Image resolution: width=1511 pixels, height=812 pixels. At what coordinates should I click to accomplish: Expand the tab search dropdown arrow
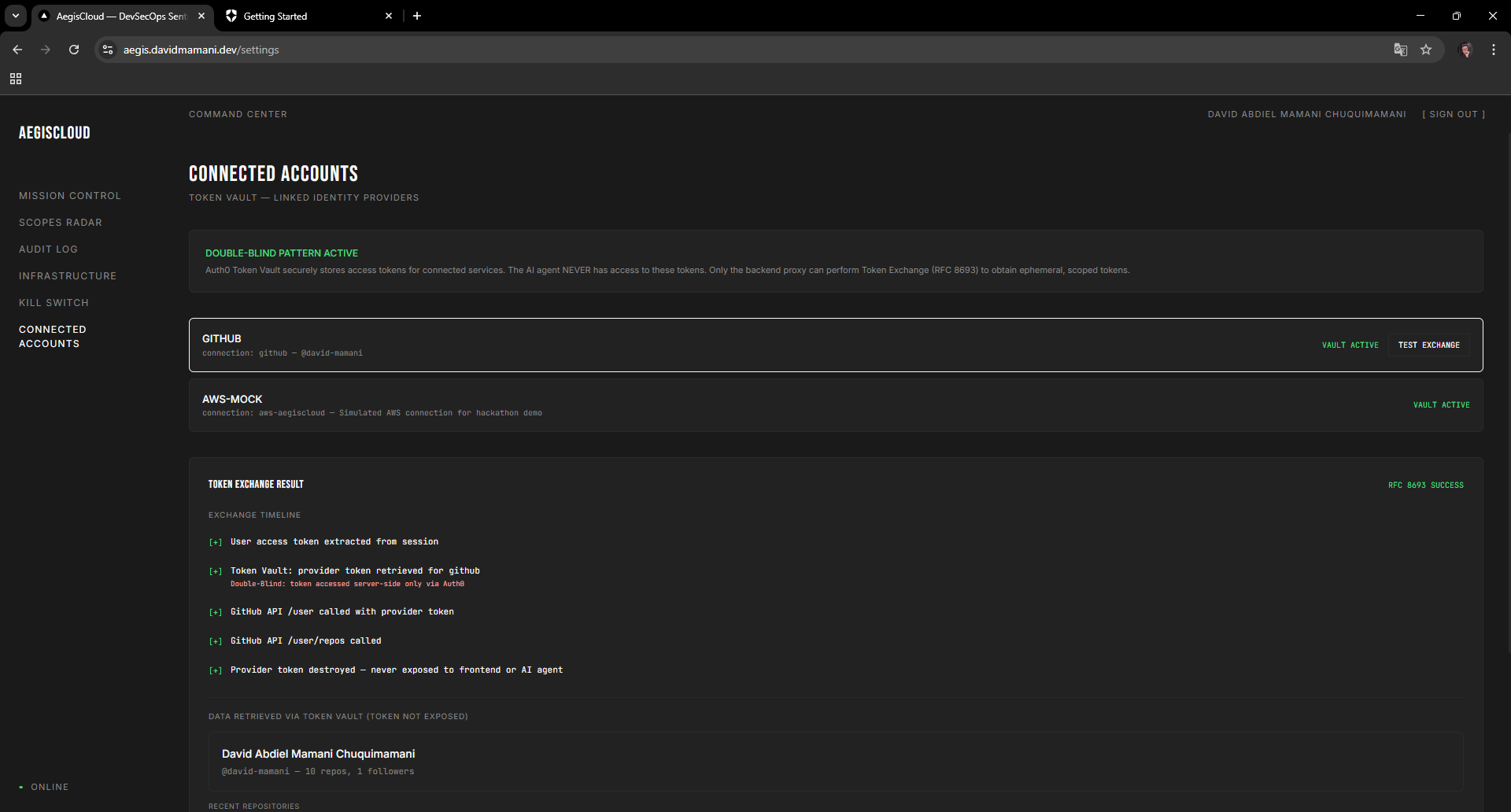click(16, 16)
